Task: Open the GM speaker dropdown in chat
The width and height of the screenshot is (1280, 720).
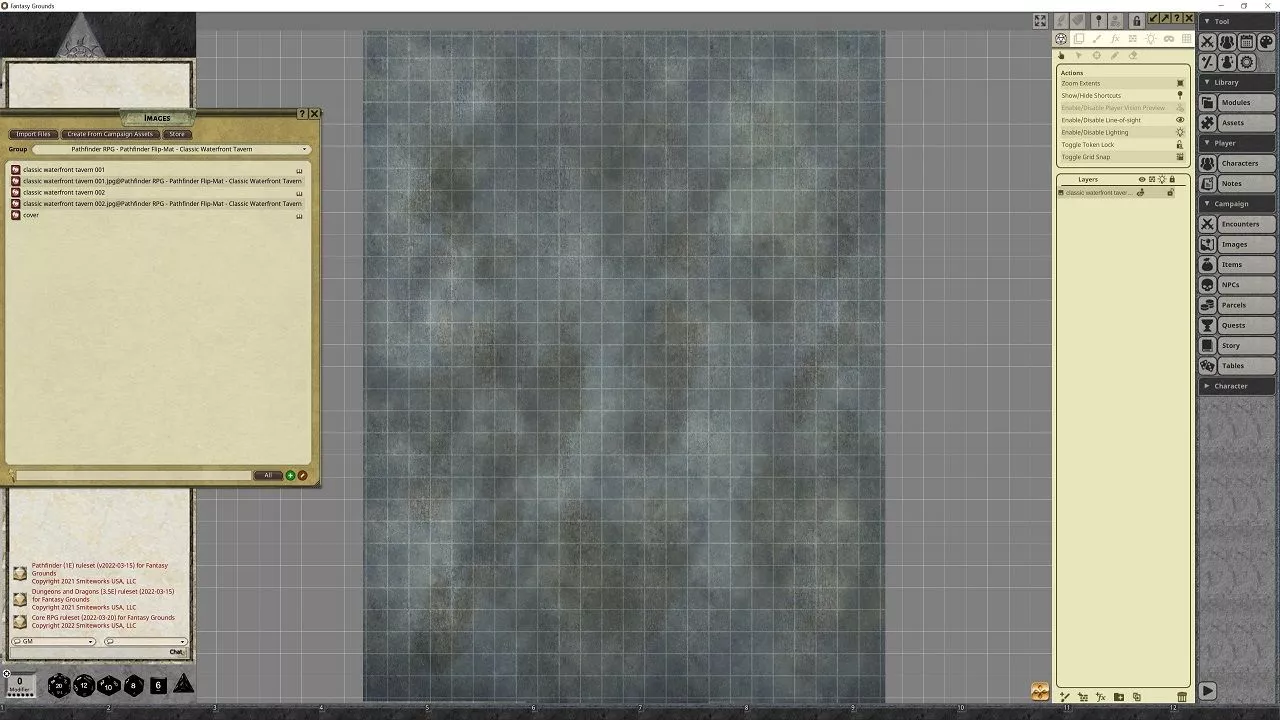Action: pos(53,641)
